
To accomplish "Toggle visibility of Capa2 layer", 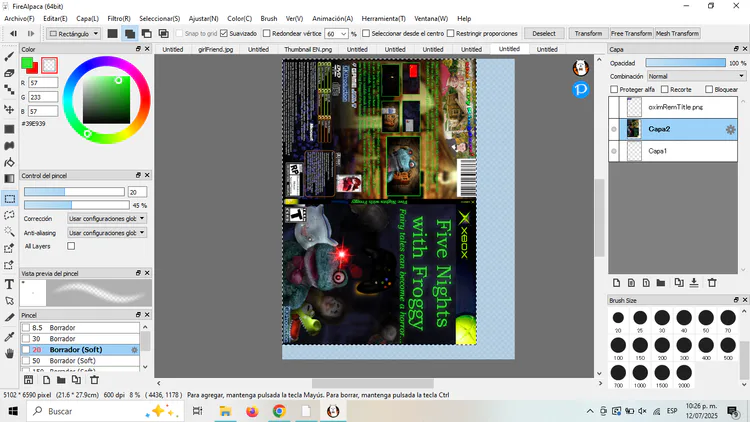I will [x=614, y=129].
